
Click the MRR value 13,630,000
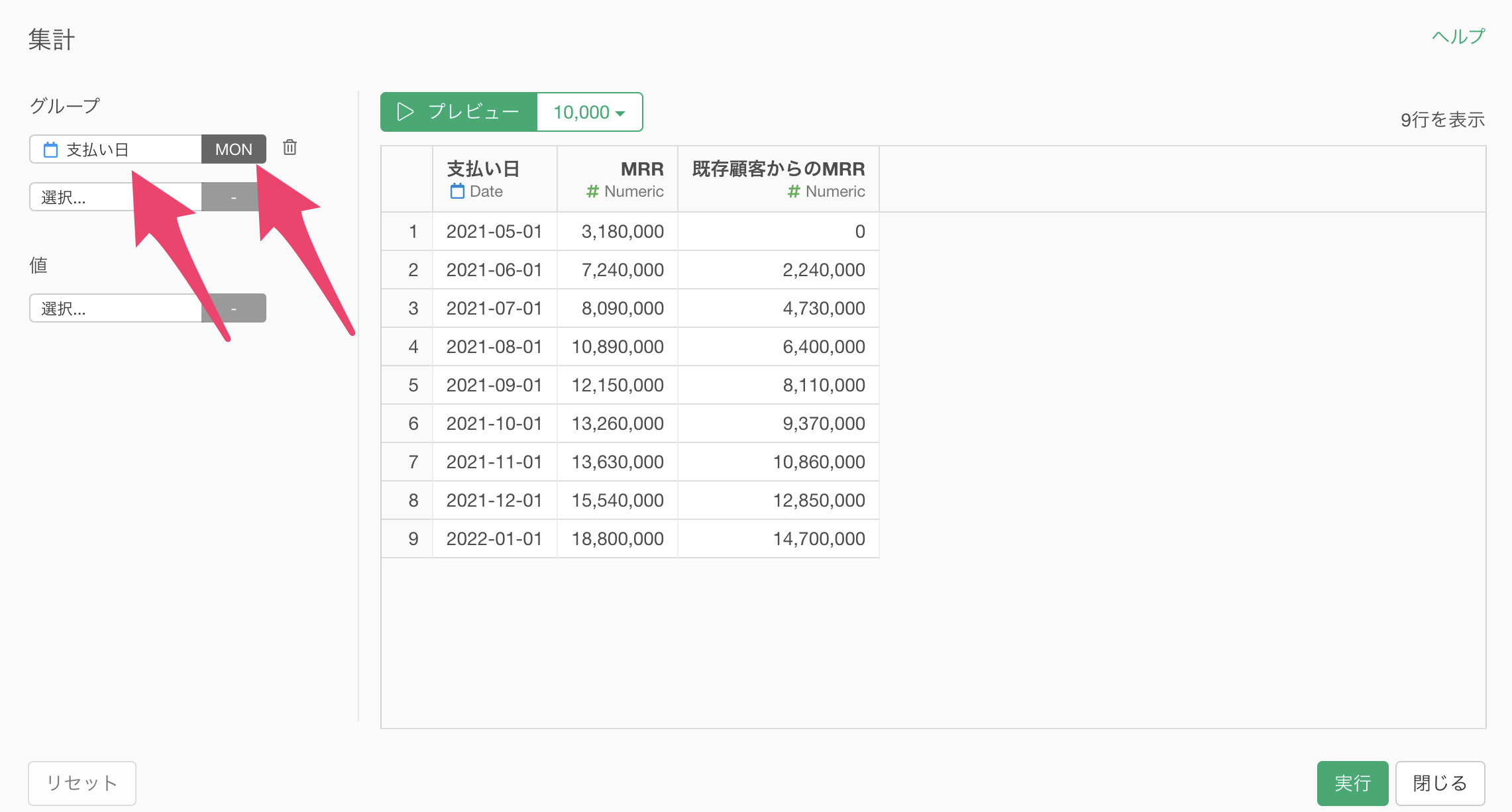(618, 462)
